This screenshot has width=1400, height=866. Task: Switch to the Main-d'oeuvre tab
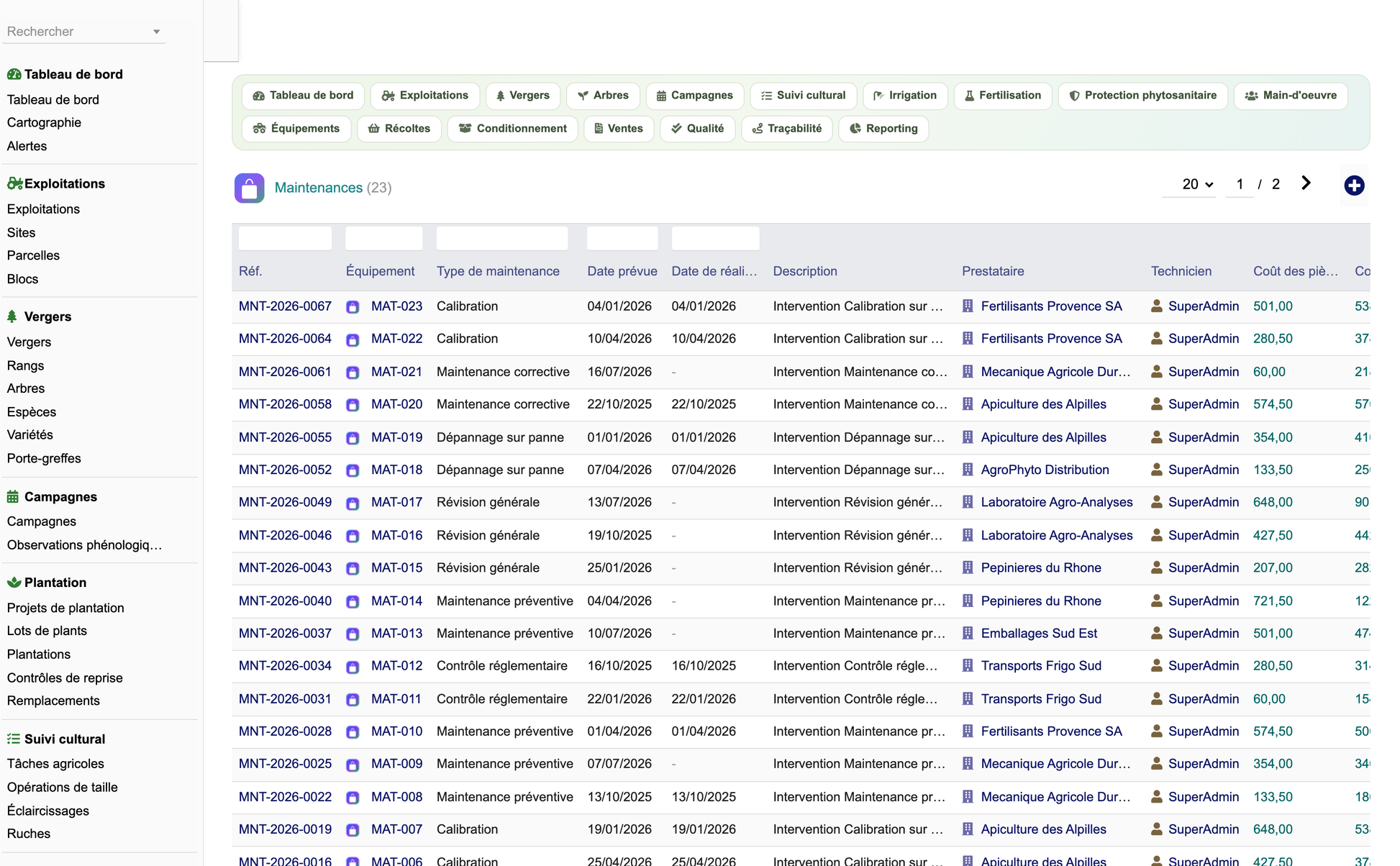pos(1291,96)
